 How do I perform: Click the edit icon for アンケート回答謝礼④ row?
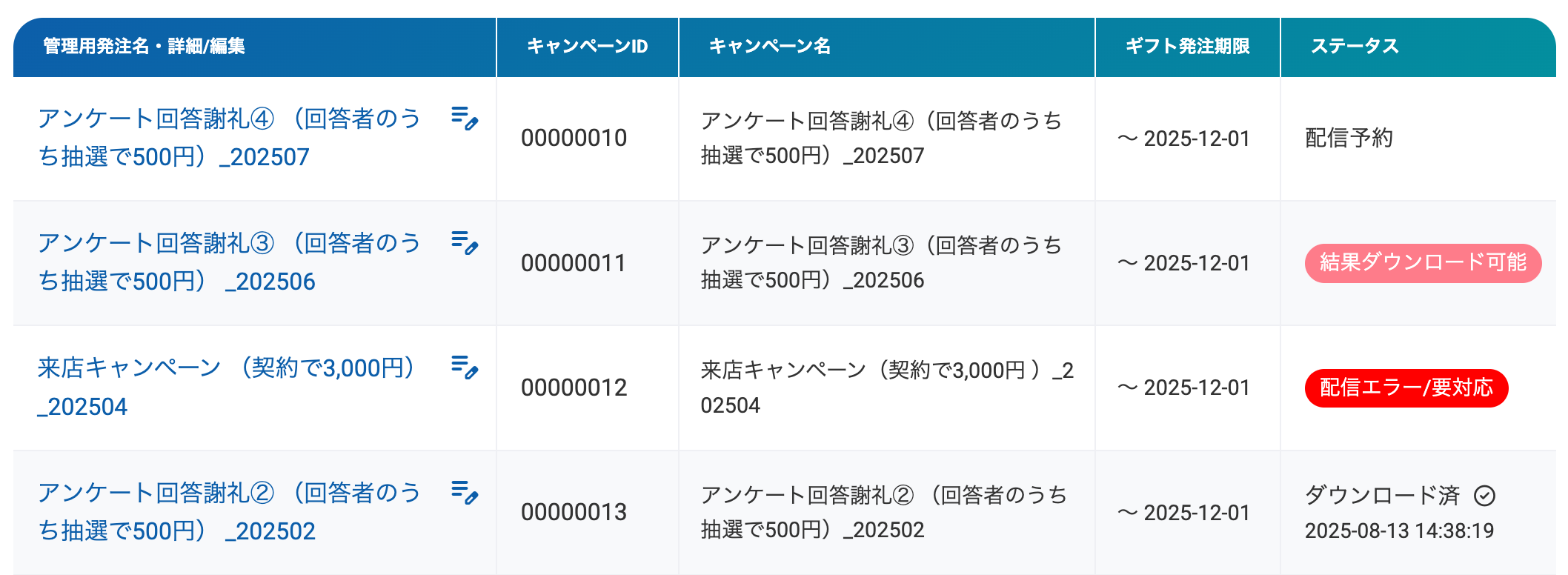(x=465, y=119)
